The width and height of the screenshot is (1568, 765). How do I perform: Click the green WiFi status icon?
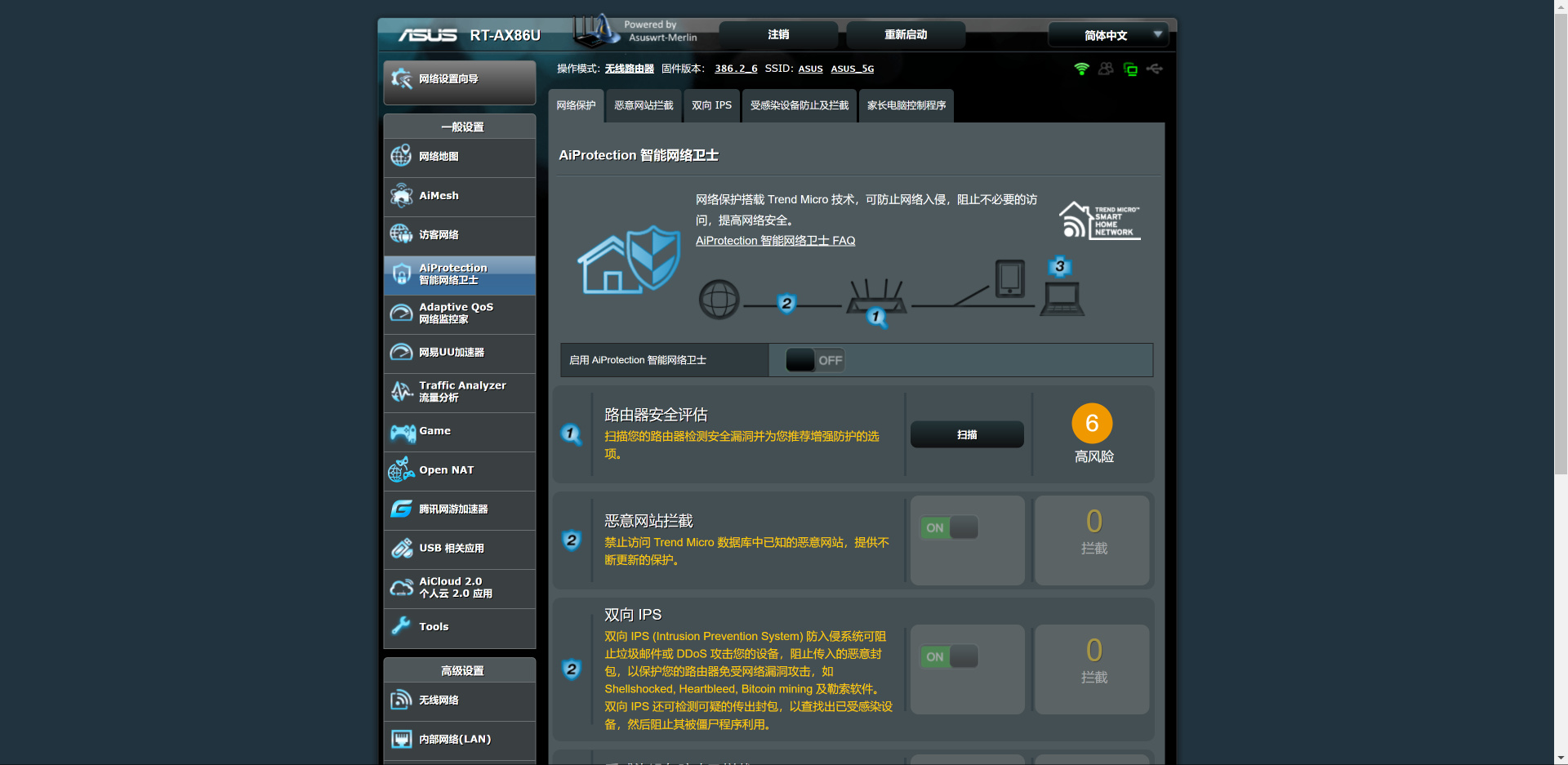pos(1081,69)
